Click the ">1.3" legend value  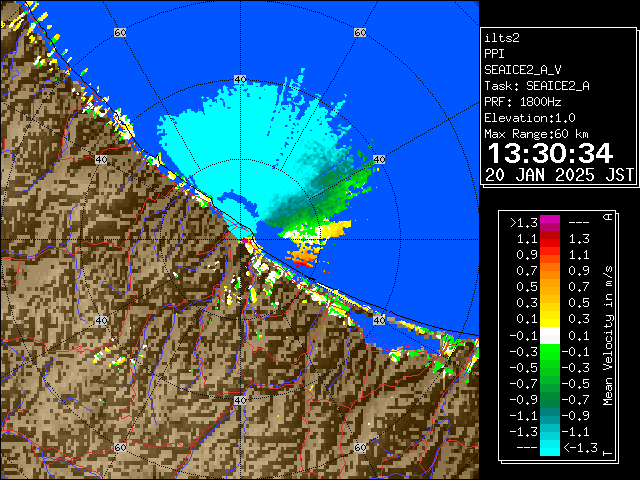(524, 223)
